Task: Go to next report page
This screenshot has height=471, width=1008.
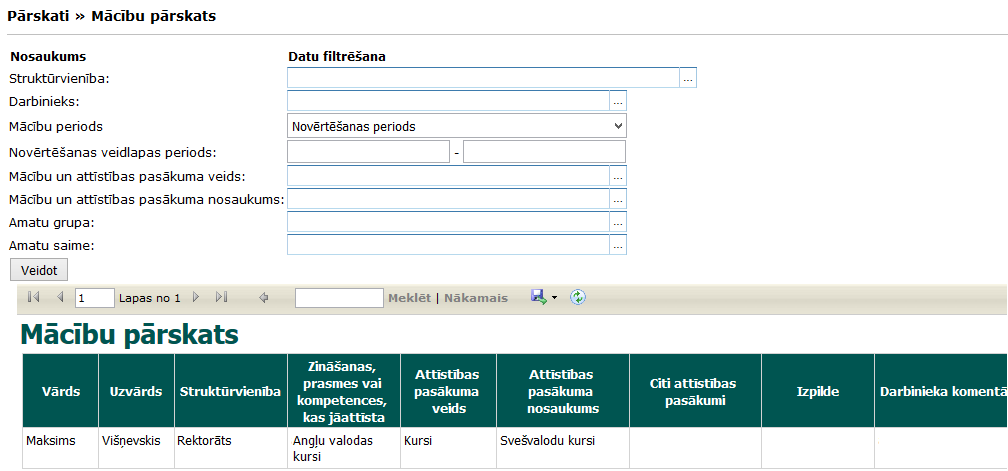Action: pos(197,298)
